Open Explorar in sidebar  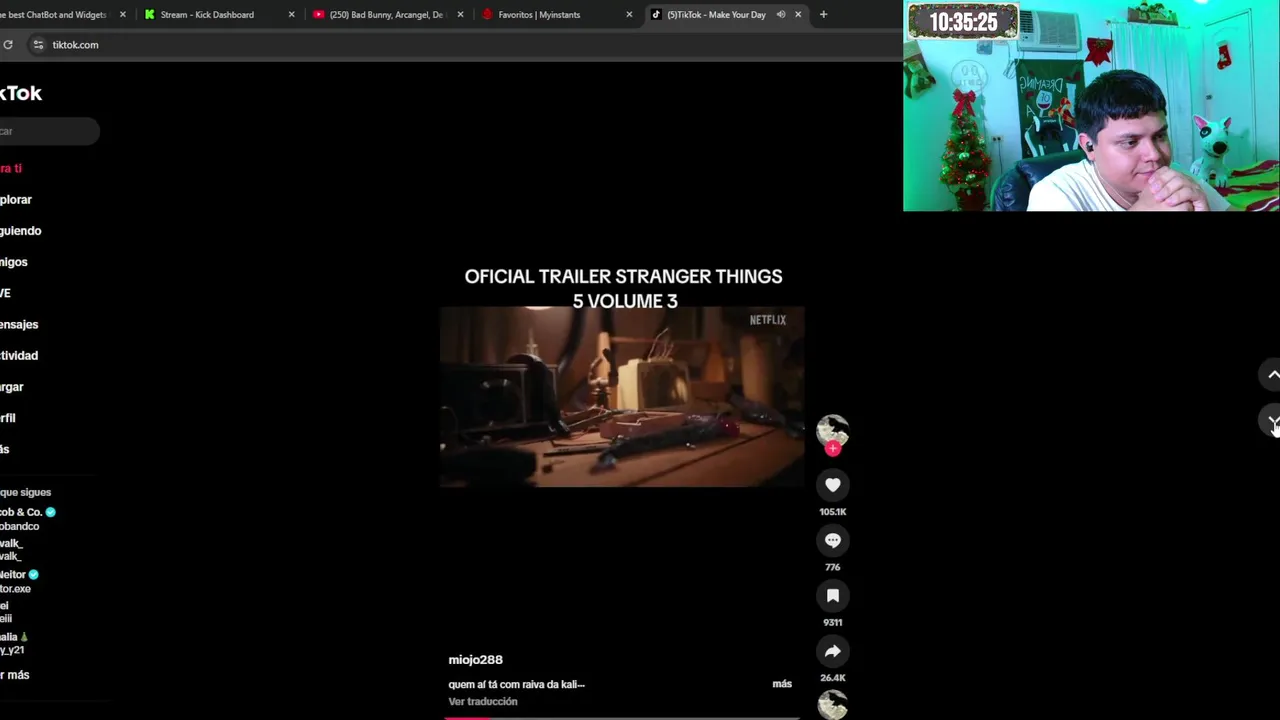16,199
